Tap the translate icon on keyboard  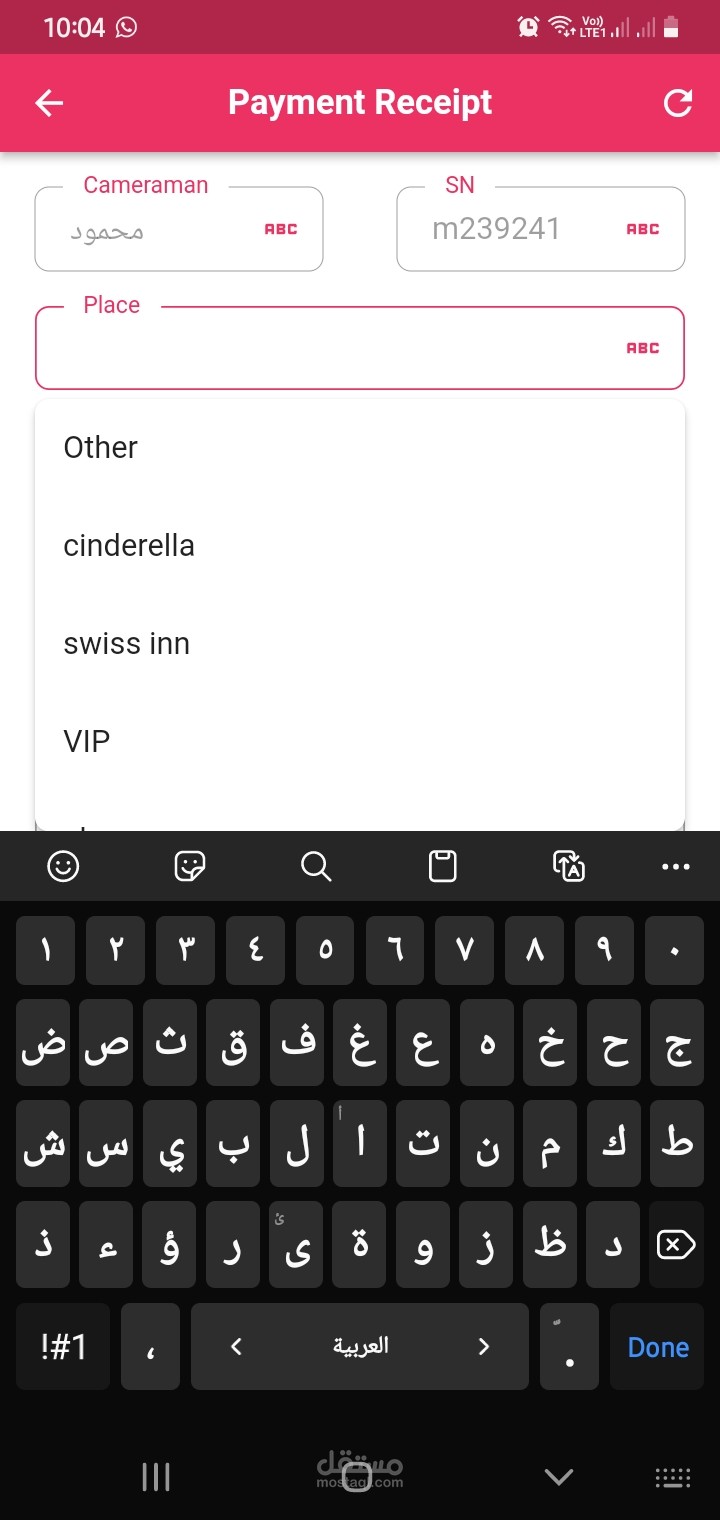point(569,866)
